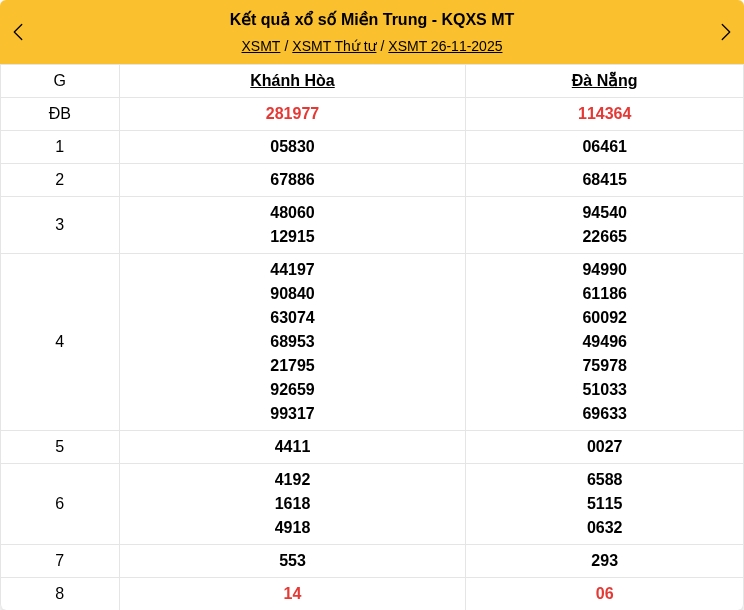
Task: Open the XSMT 26-11-2025 link
Action: point(445,46)
